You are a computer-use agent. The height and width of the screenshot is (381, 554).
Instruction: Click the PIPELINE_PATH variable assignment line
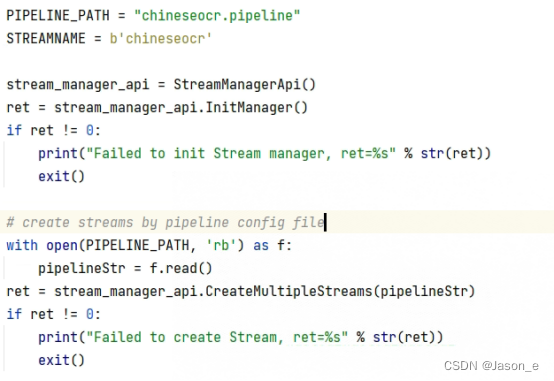pos(153,16)
